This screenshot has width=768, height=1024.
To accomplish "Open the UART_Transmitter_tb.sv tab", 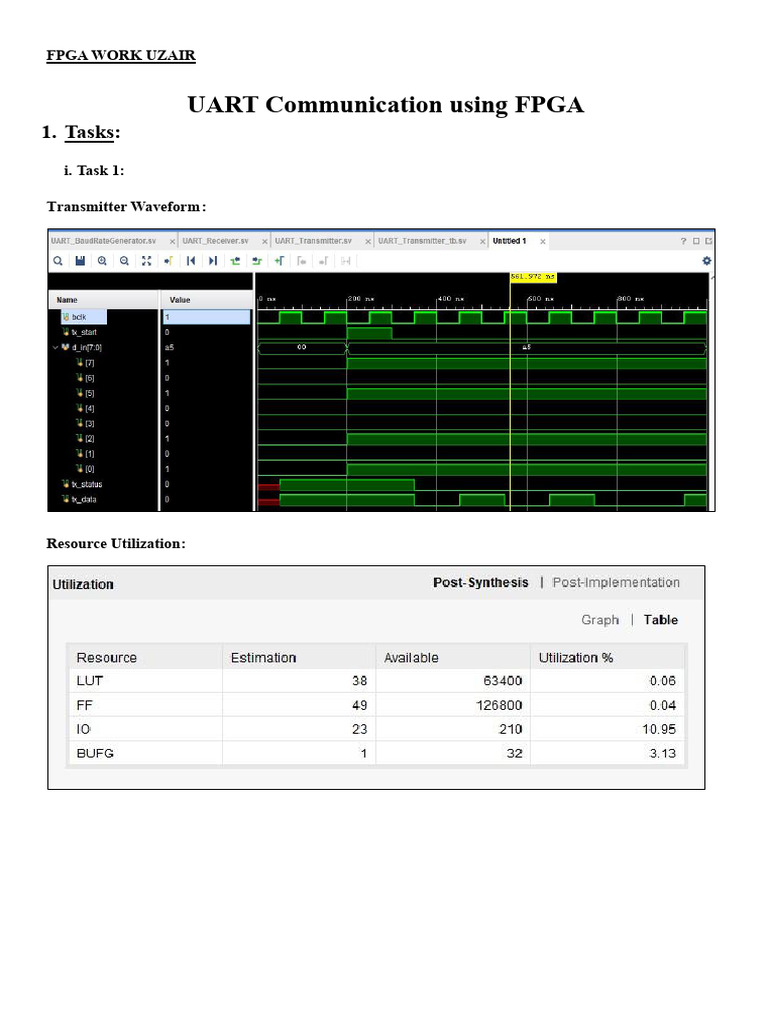I will (x=423, y=241).
